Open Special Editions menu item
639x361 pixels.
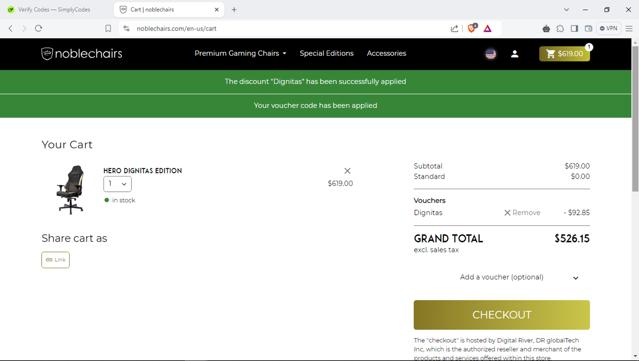pos(326,53)
